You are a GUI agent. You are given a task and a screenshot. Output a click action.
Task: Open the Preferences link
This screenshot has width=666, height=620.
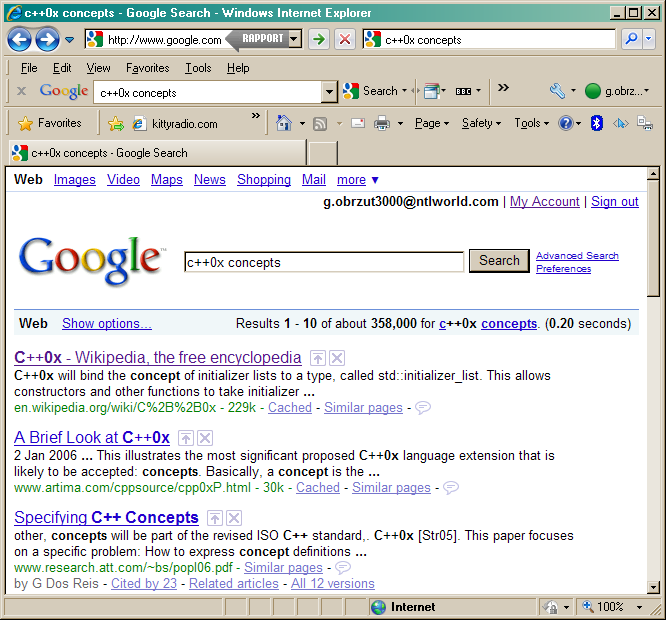[x=563, y=269]
